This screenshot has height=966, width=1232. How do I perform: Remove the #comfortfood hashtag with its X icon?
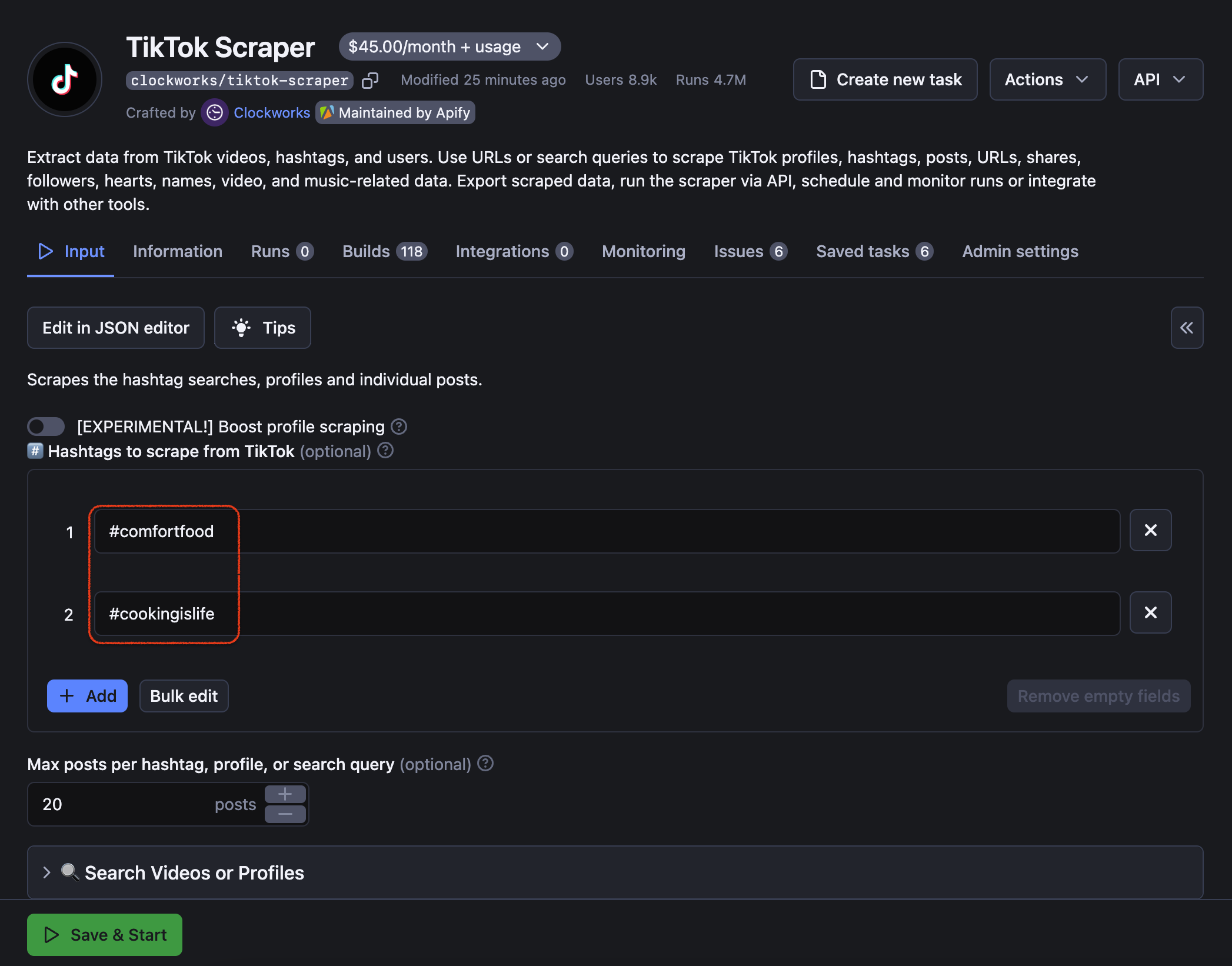pos(1150,530)
